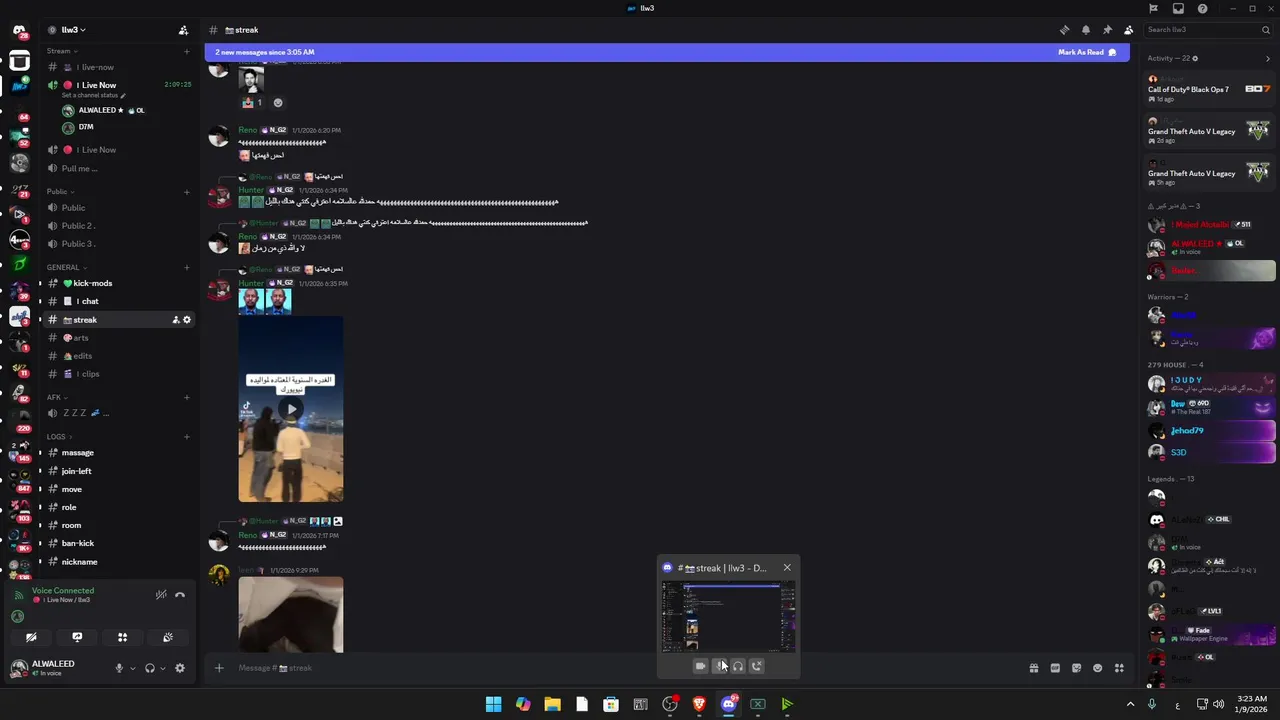
Task: Open the arts channel
Action: 118,338
